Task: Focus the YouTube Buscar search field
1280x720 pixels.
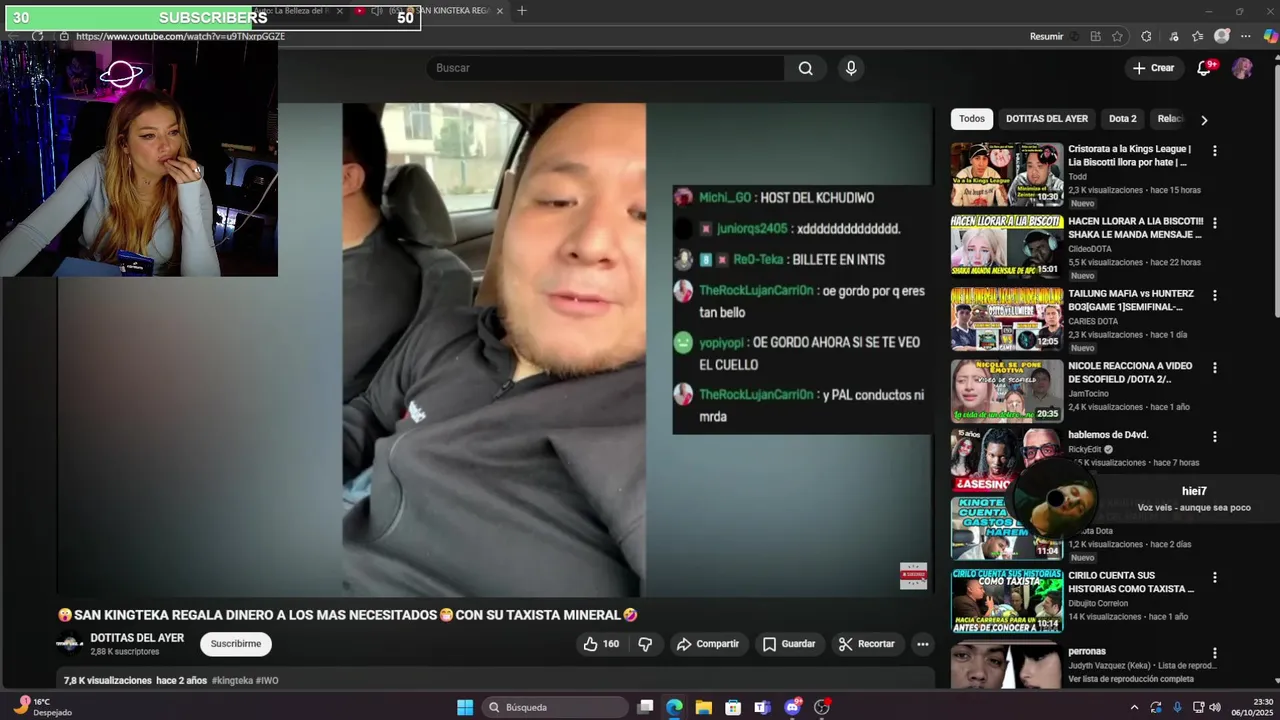Action: coord(606,68)
